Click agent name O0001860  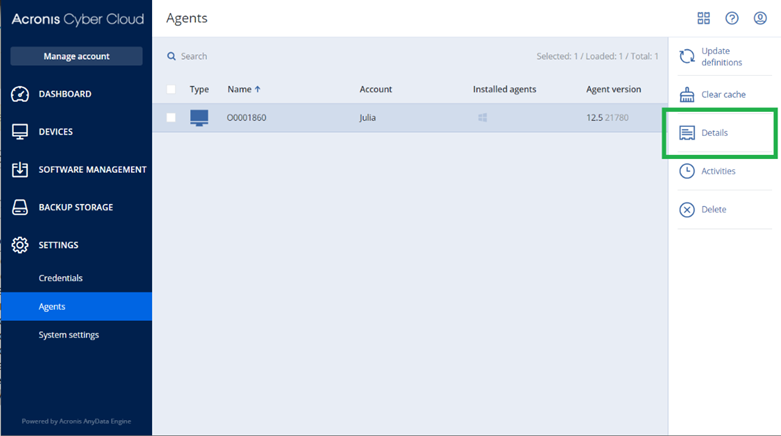tap(247, 118)
